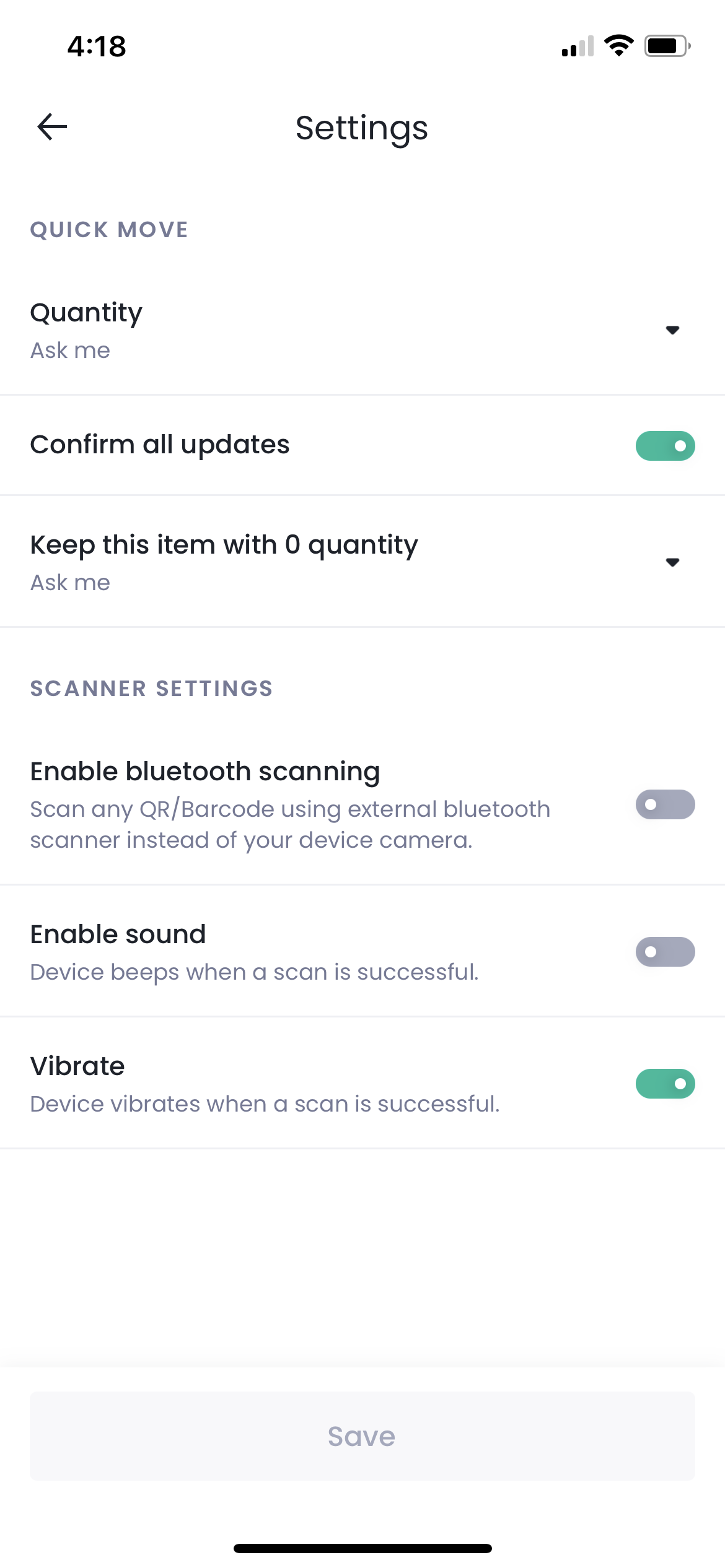Expand the Keep this item with 0 quantity dropdown
Image resolution: width=725 pixels, height=1568 pixels.
pyautogui.click(x=673, y=562)
